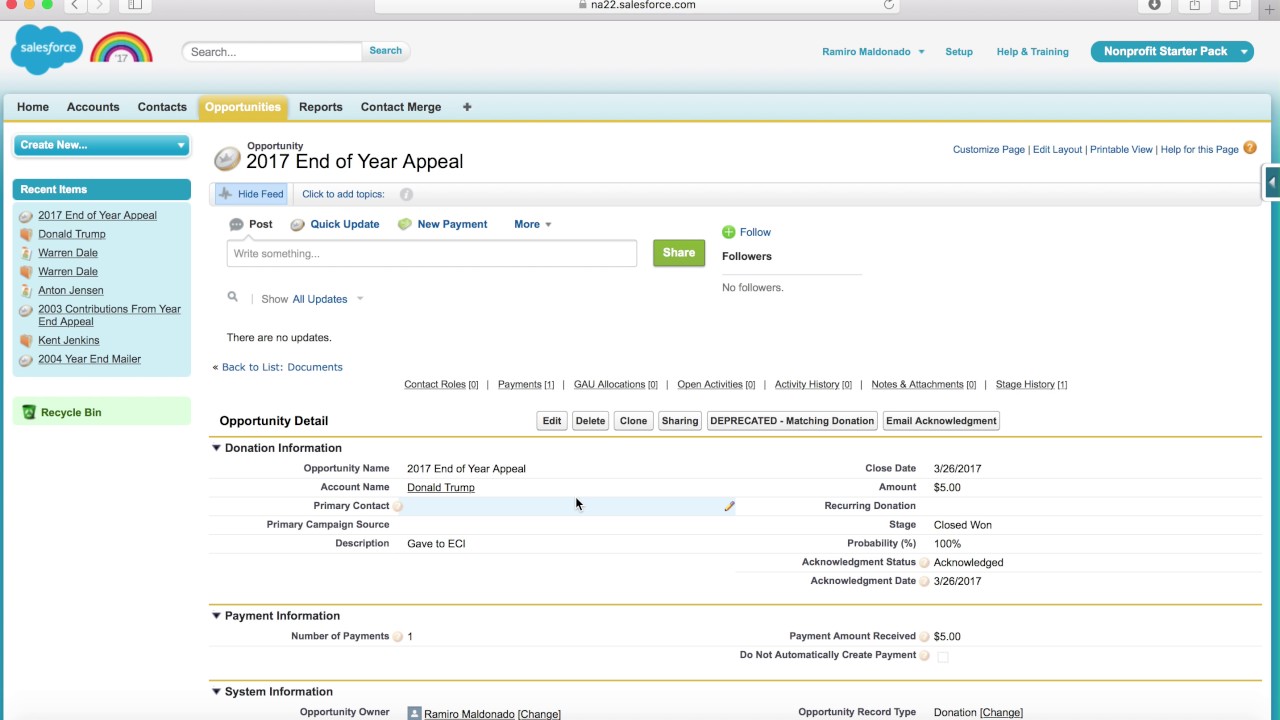Open the Opportunities tab
This screenshot has height=720, width=1280.
[x=243, y=107]
